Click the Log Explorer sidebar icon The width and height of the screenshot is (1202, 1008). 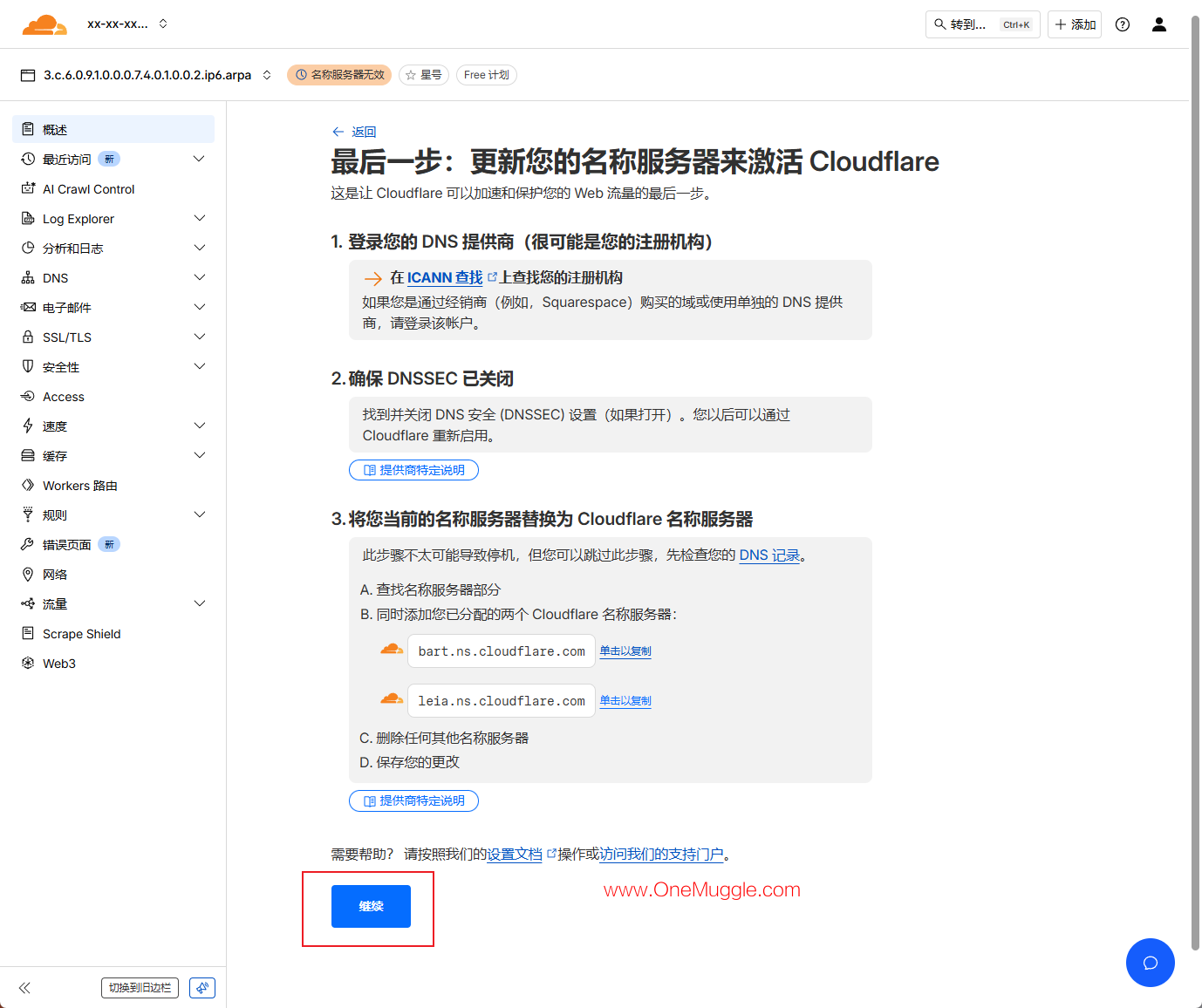tap(28, 218)
